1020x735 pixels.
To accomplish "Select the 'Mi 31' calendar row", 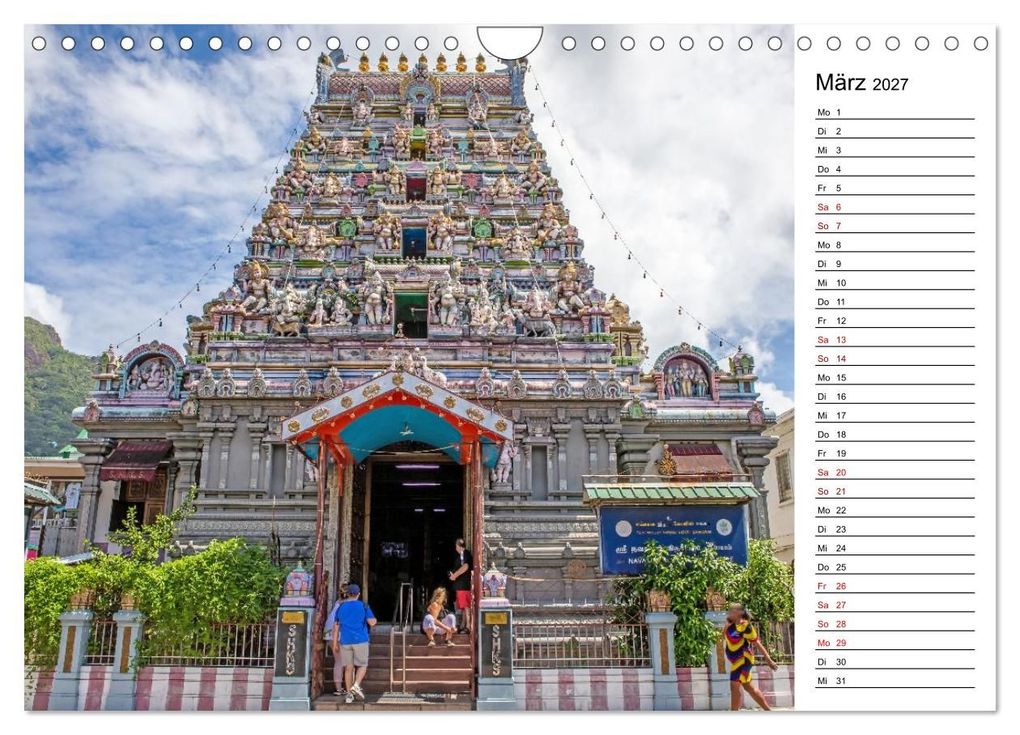I will point(895,680).
